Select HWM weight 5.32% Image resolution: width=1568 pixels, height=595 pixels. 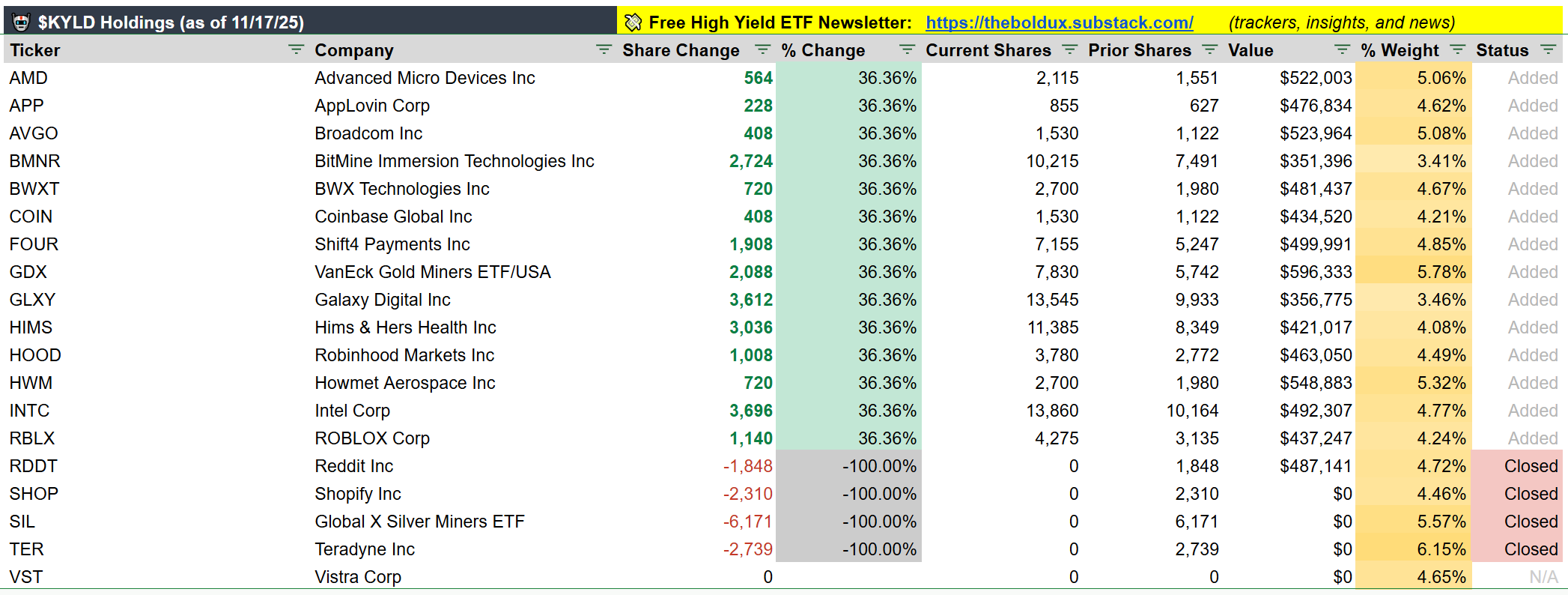tap(1414, 383)
